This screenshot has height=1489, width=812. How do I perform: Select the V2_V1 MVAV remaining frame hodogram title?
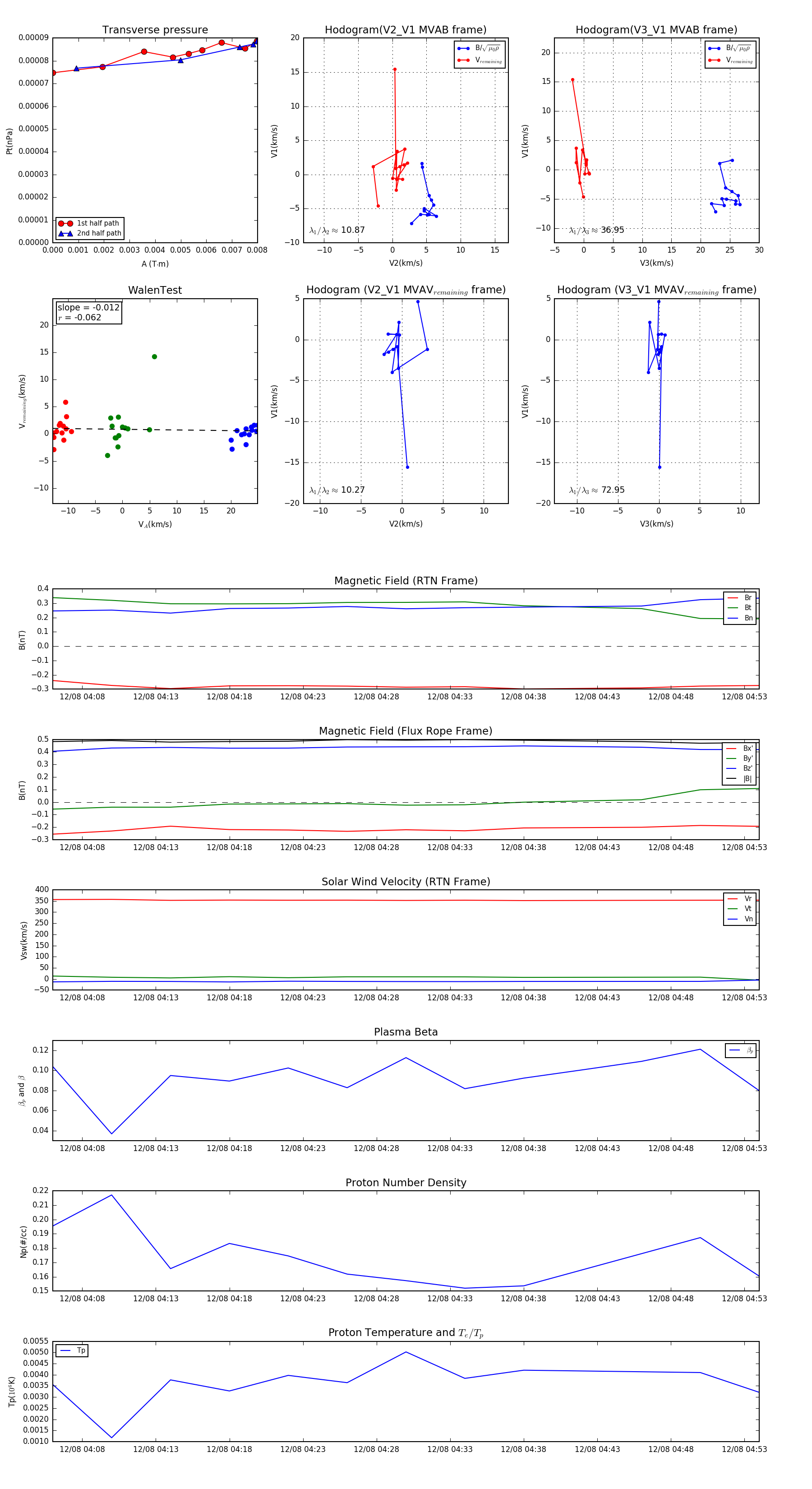406,290
